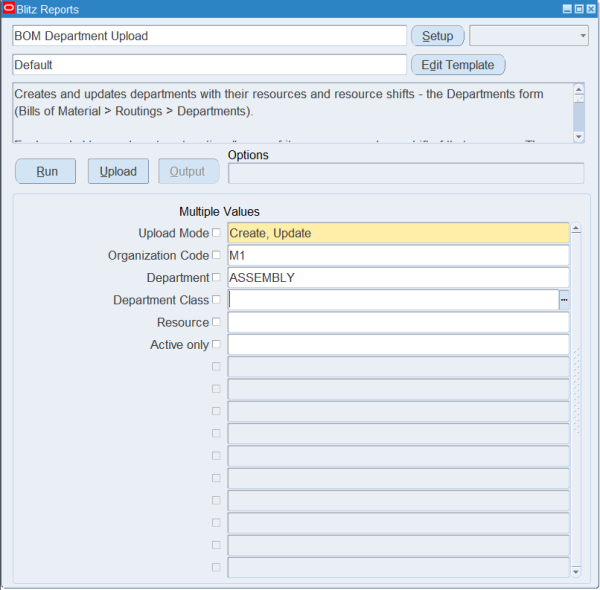
Task: Click the parameter list scrollbar up arrow
Action: [576, 229]
